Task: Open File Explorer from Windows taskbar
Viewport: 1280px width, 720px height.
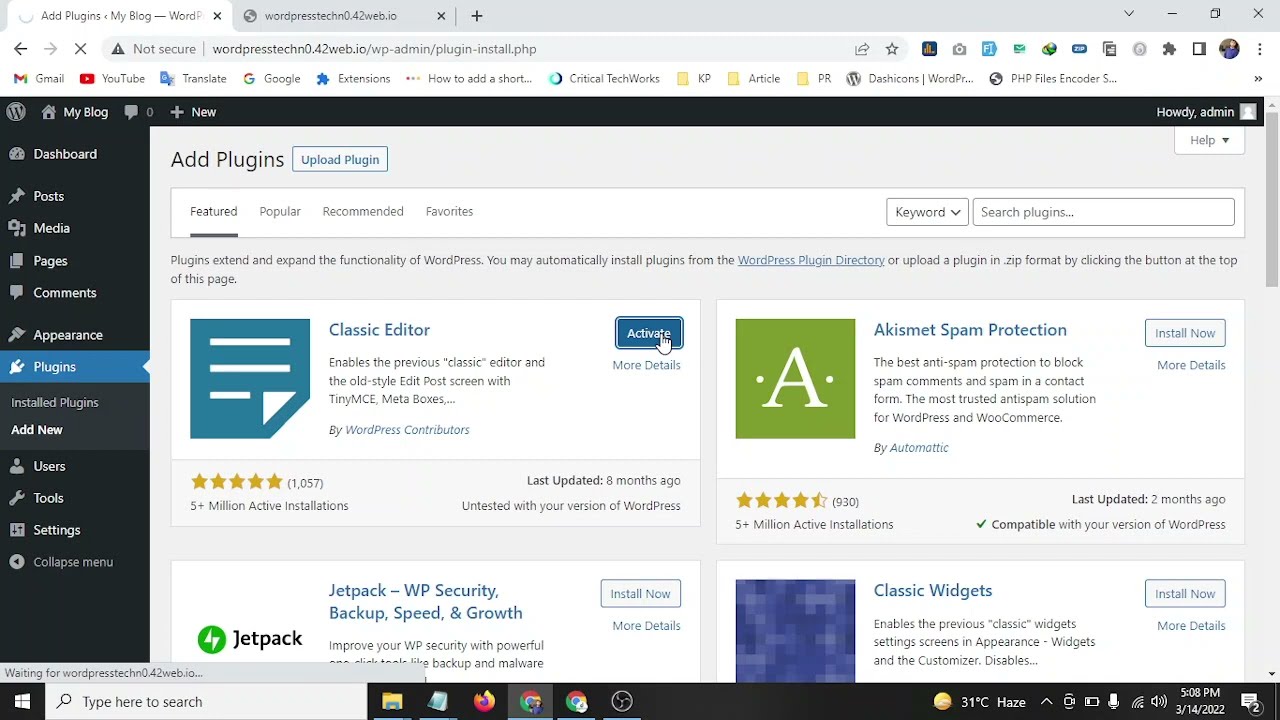Action: pyautogui.click(x=392, y=702)
